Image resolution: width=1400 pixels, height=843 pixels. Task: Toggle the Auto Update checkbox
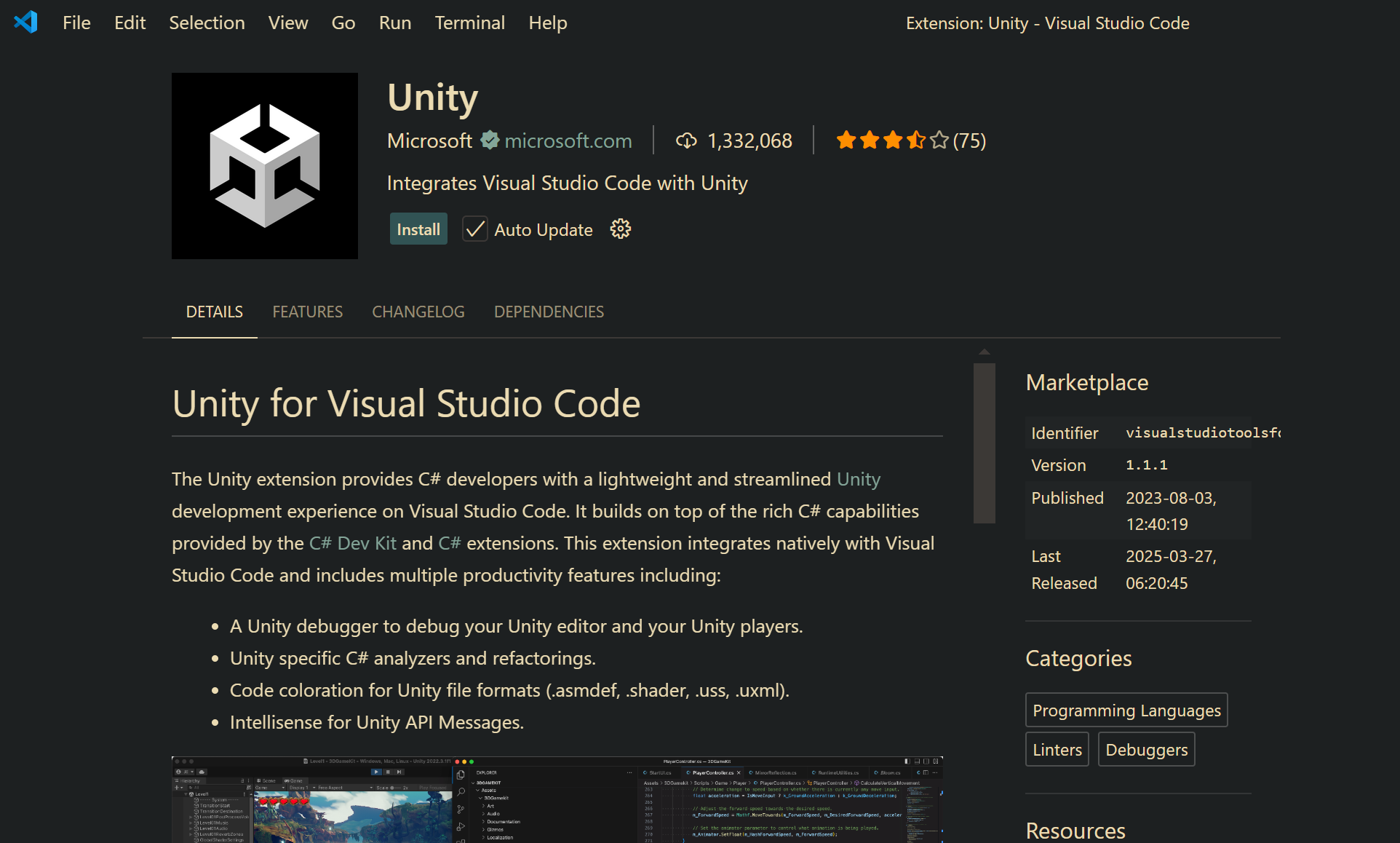click(474, 229)
